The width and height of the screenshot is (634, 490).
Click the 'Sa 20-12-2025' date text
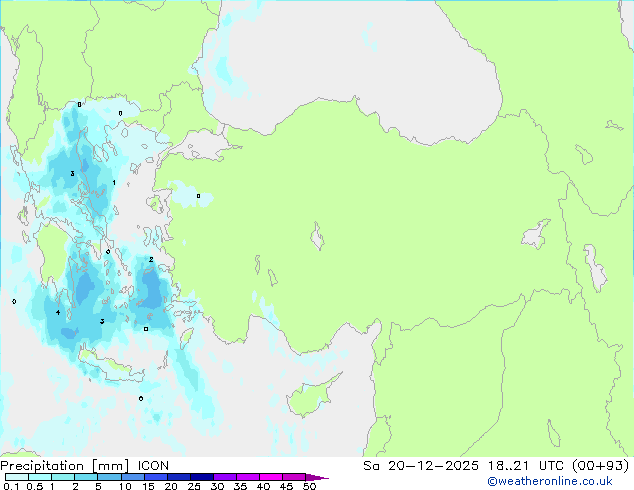point(421,466)
